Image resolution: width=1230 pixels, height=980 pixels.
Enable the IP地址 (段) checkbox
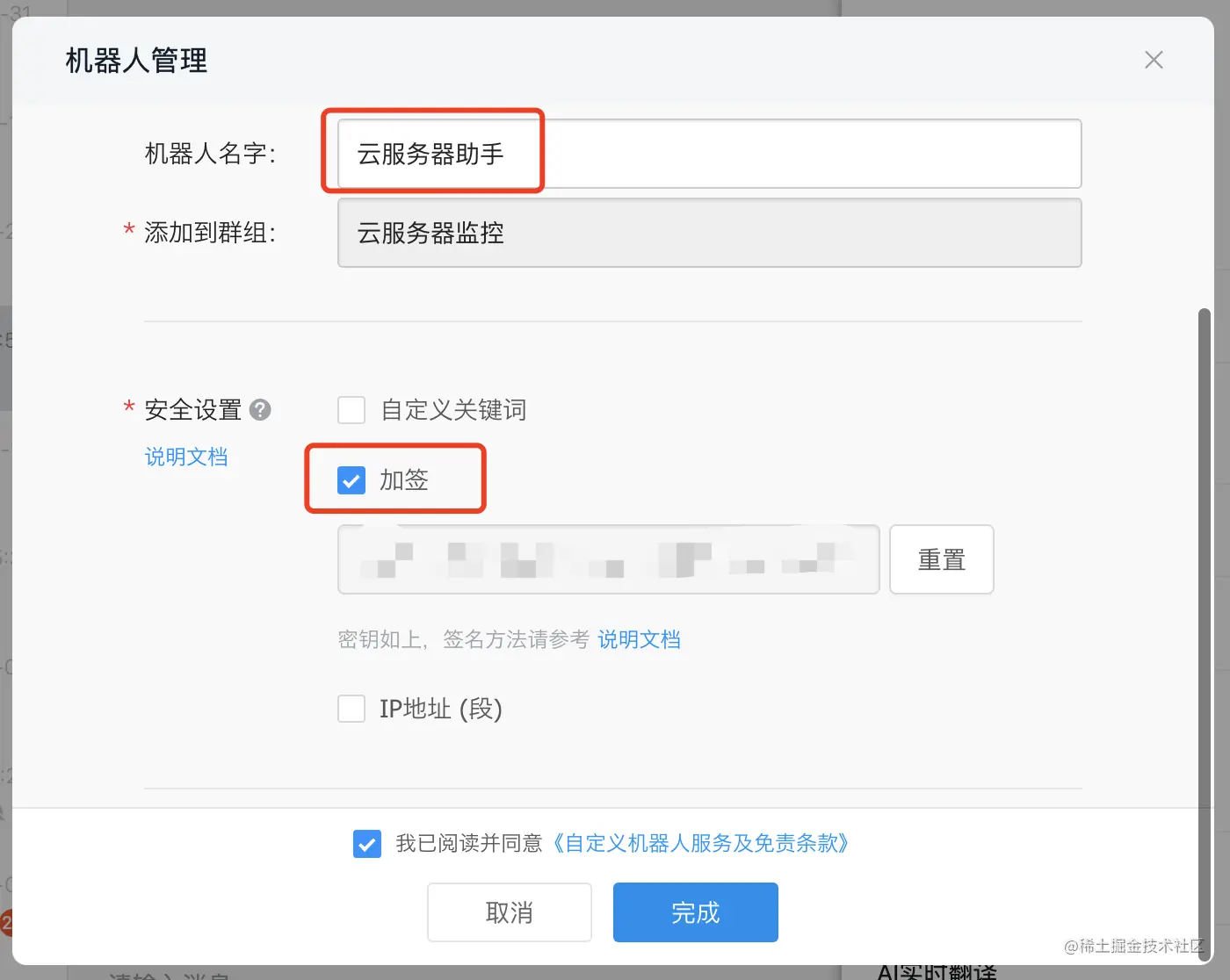[x=351, y=709]
